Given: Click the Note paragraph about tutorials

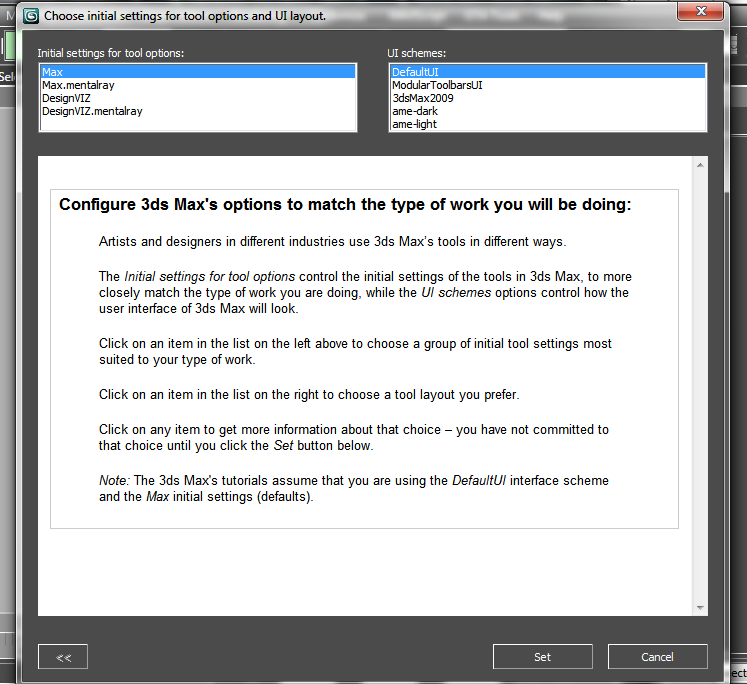Looking at the screenshot, I should point(353,488).
